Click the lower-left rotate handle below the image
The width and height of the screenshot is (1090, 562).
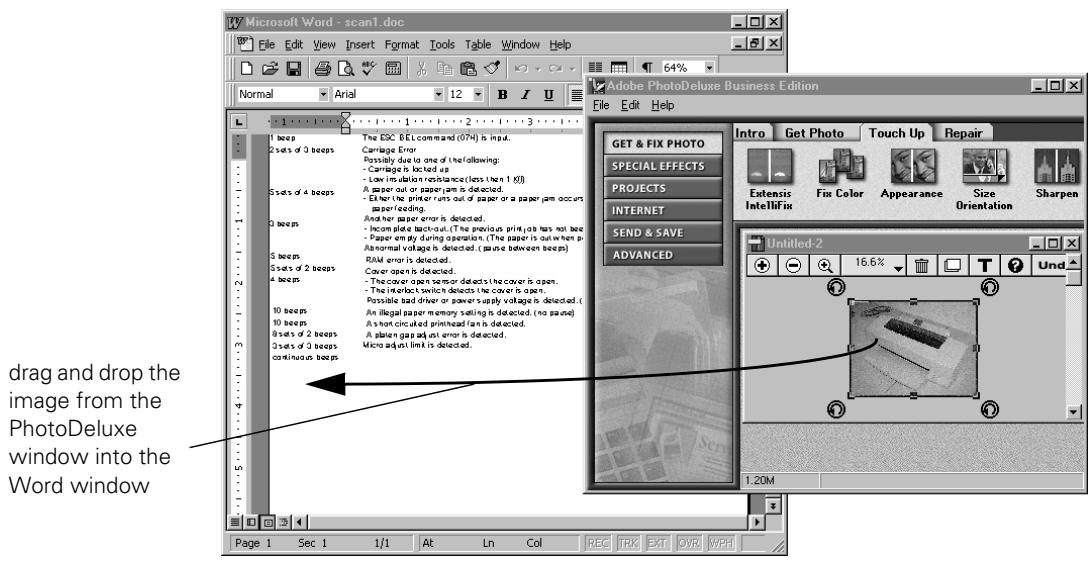[836, 410]
